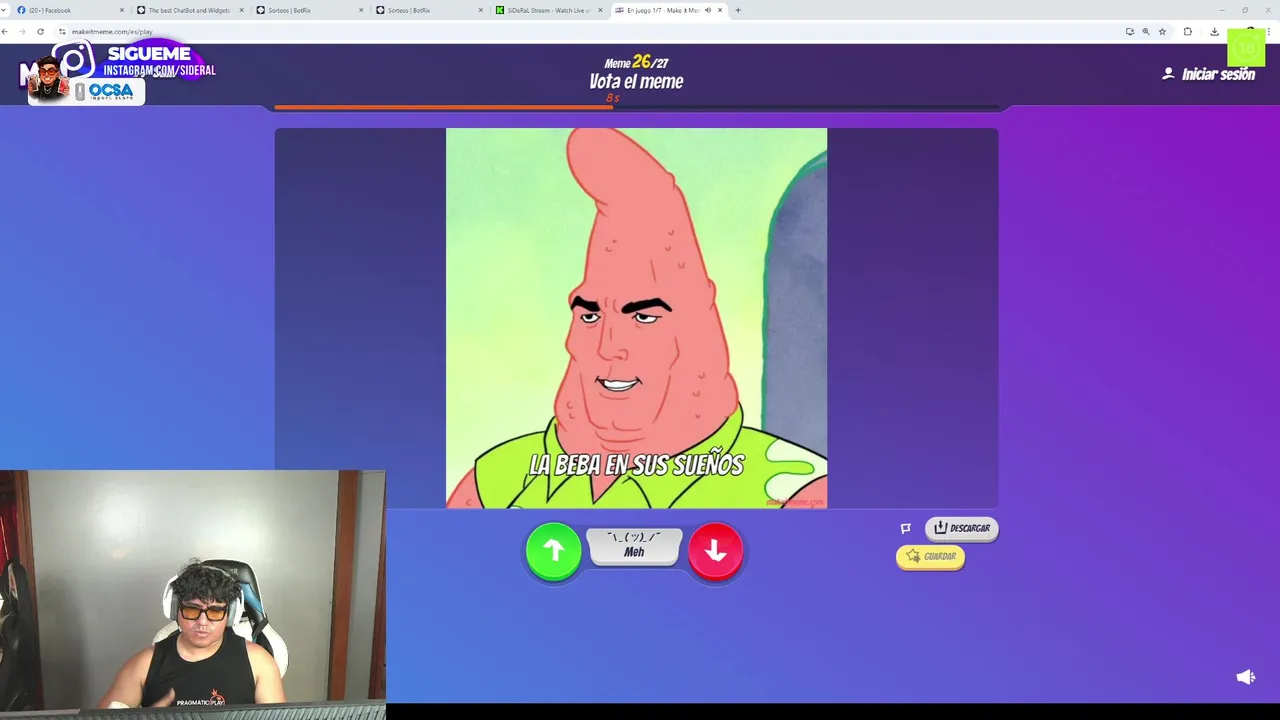Switch to The best ChatBot and Widgets tab
Screen dimensions: 1280x720
tap(189, 10)
